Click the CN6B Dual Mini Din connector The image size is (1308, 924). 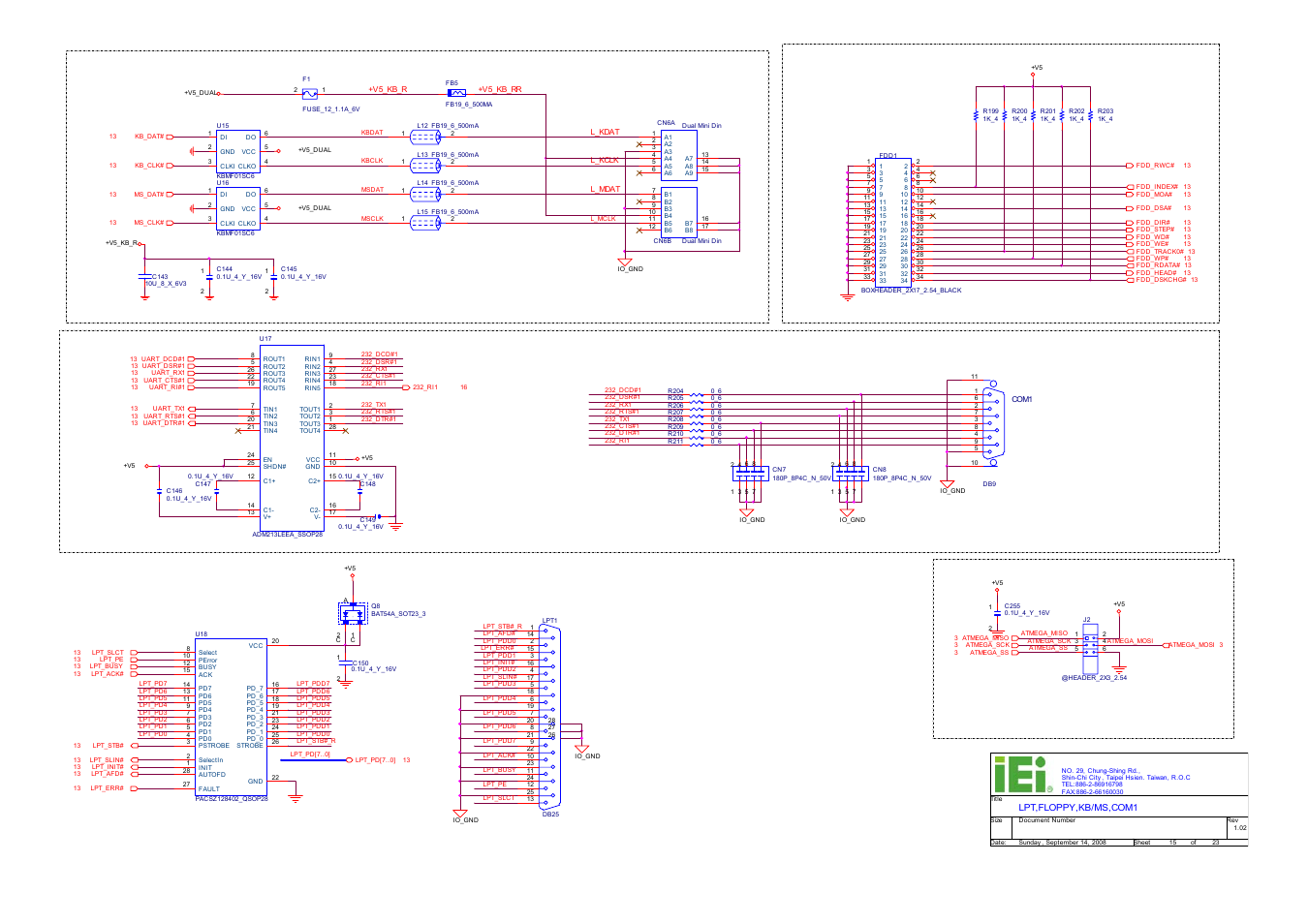679,212
